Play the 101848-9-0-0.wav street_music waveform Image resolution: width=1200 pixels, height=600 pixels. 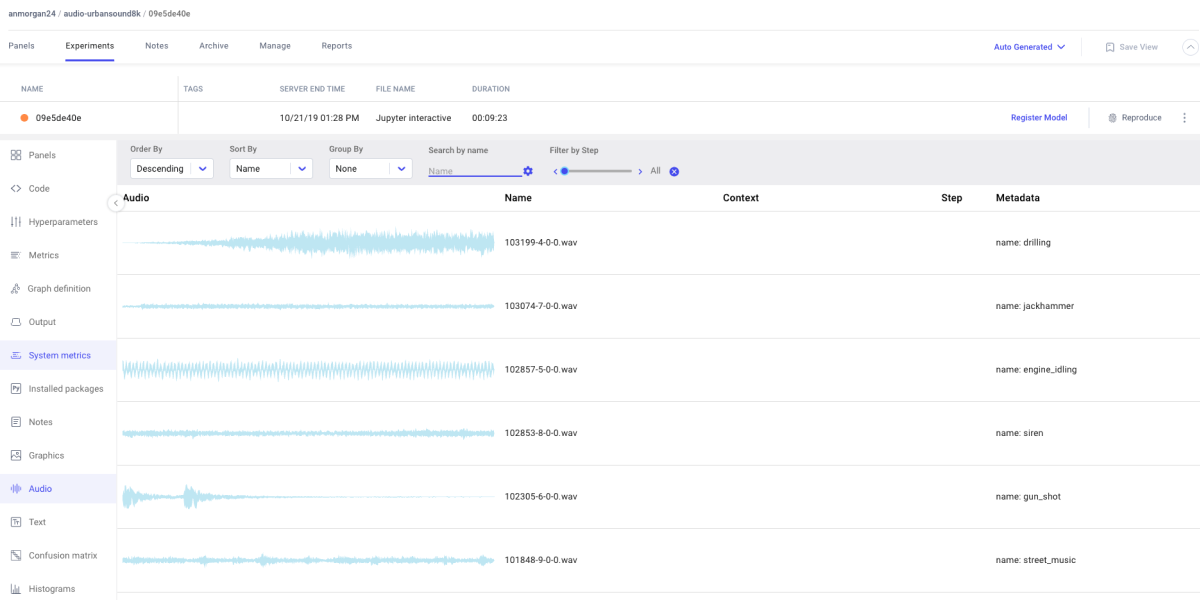[308, 560]
